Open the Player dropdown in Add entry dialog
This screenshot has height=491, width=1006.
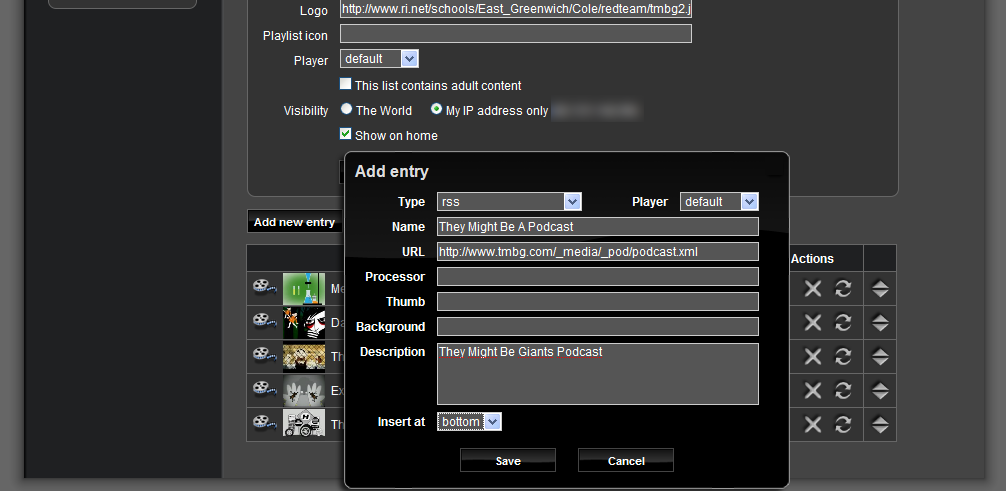coord(719,202)
